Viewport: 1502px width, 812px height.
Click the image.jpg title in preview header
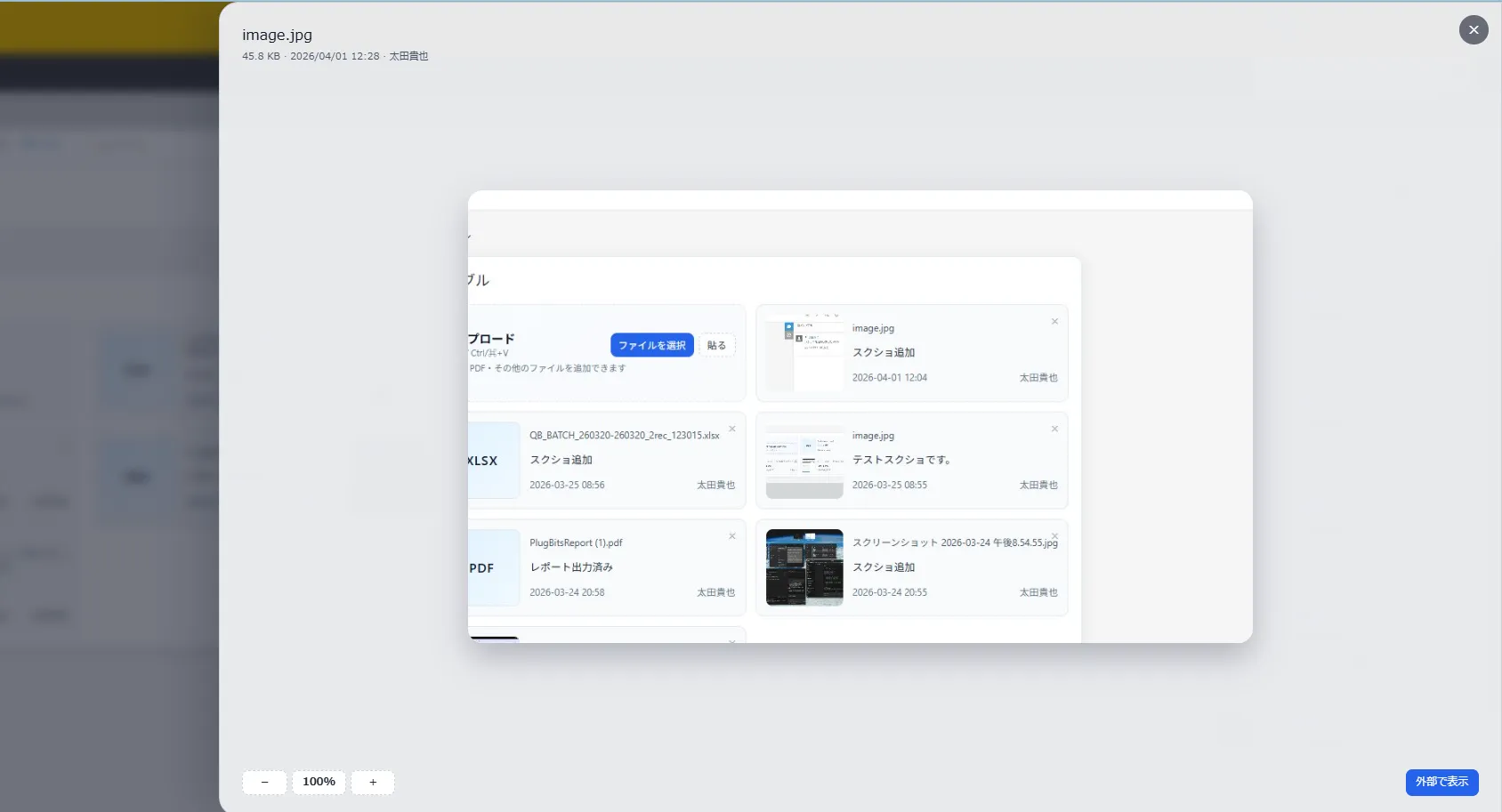point(277,36)
